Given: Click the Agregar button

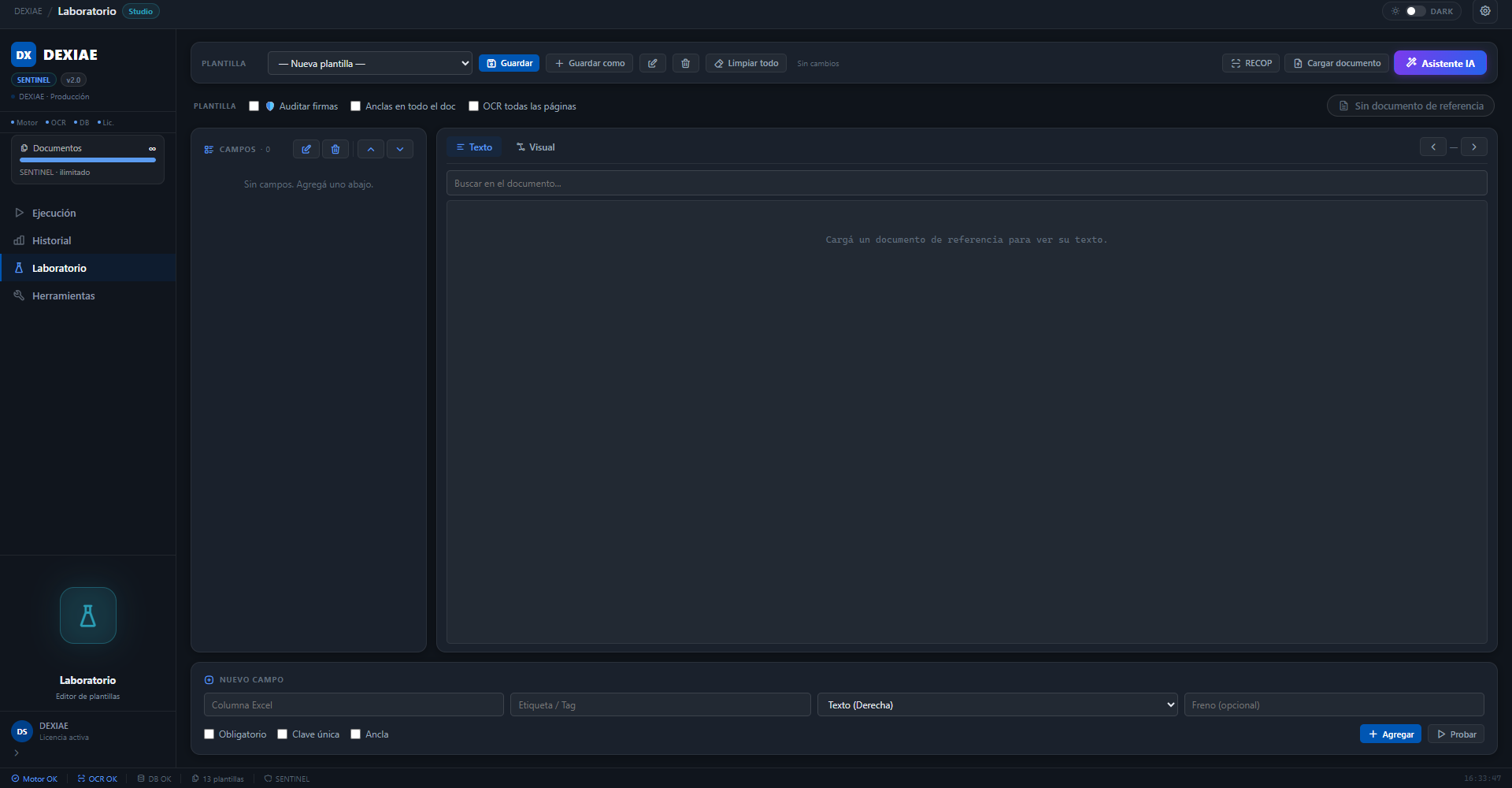Looking at the screenshot, I should coord(1391,734).
